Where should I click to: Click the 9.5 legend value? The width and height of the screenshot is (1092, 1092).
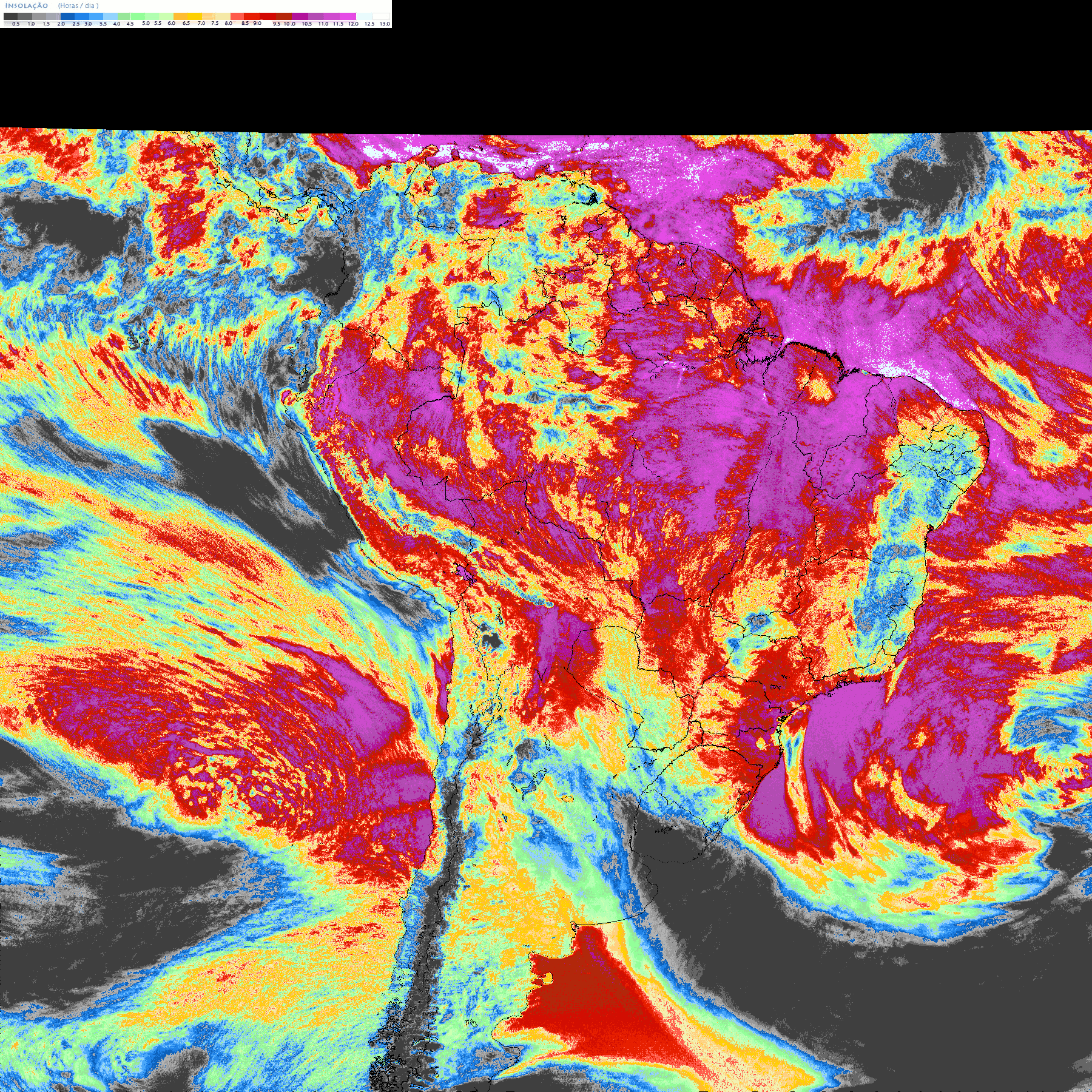pyautogui.click(x=277, y=24)
